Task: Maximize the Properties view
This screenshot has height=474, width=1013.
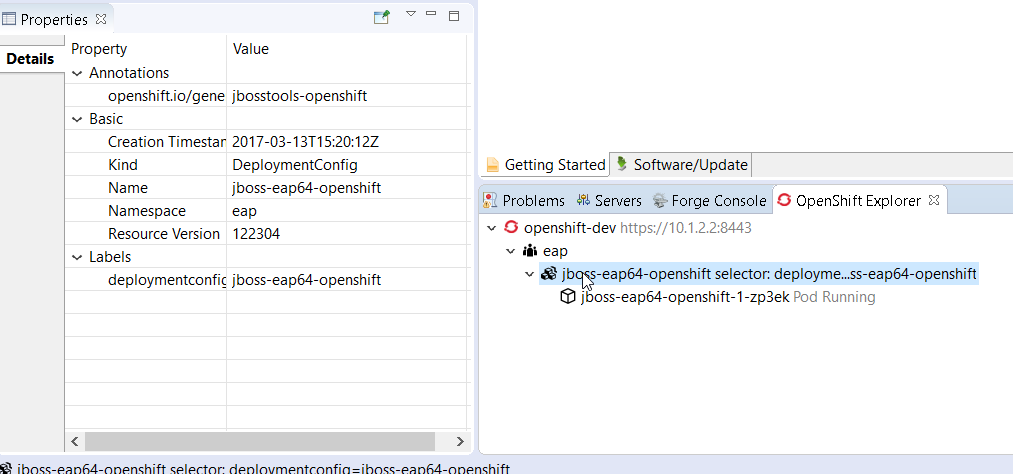Action: [454, 16]
